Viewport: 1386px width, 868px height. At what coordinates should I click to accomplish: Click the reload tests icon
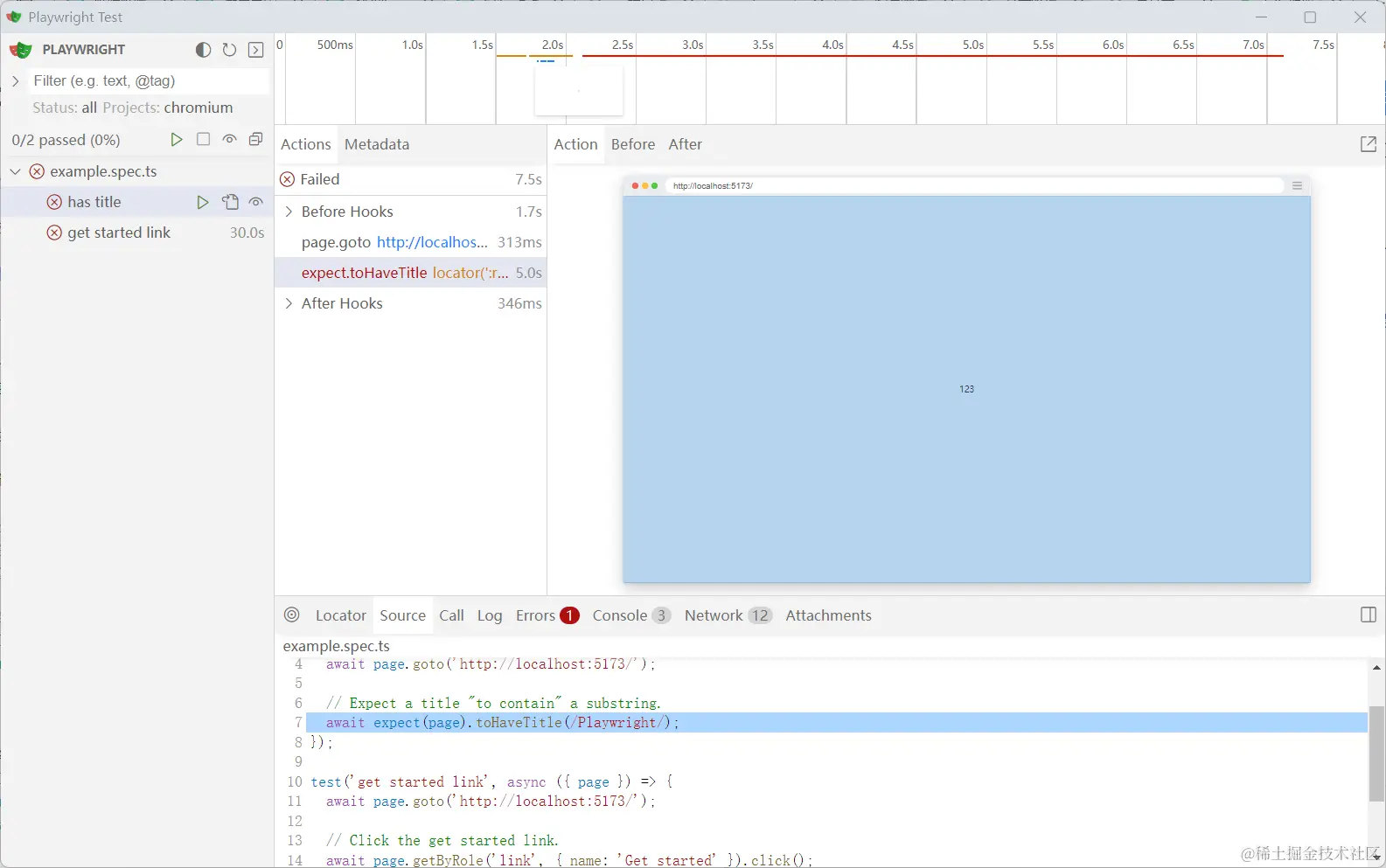tap(229, 50)
